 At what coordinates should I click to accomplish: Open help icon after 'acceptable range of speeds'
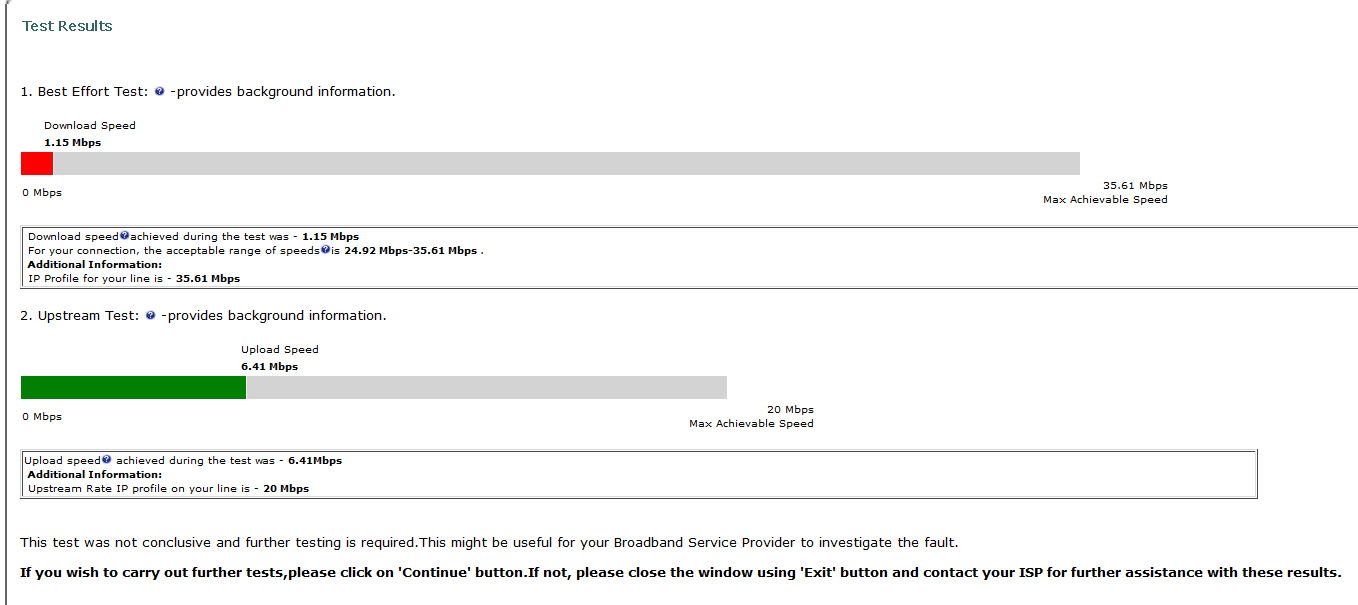(326, 250)
